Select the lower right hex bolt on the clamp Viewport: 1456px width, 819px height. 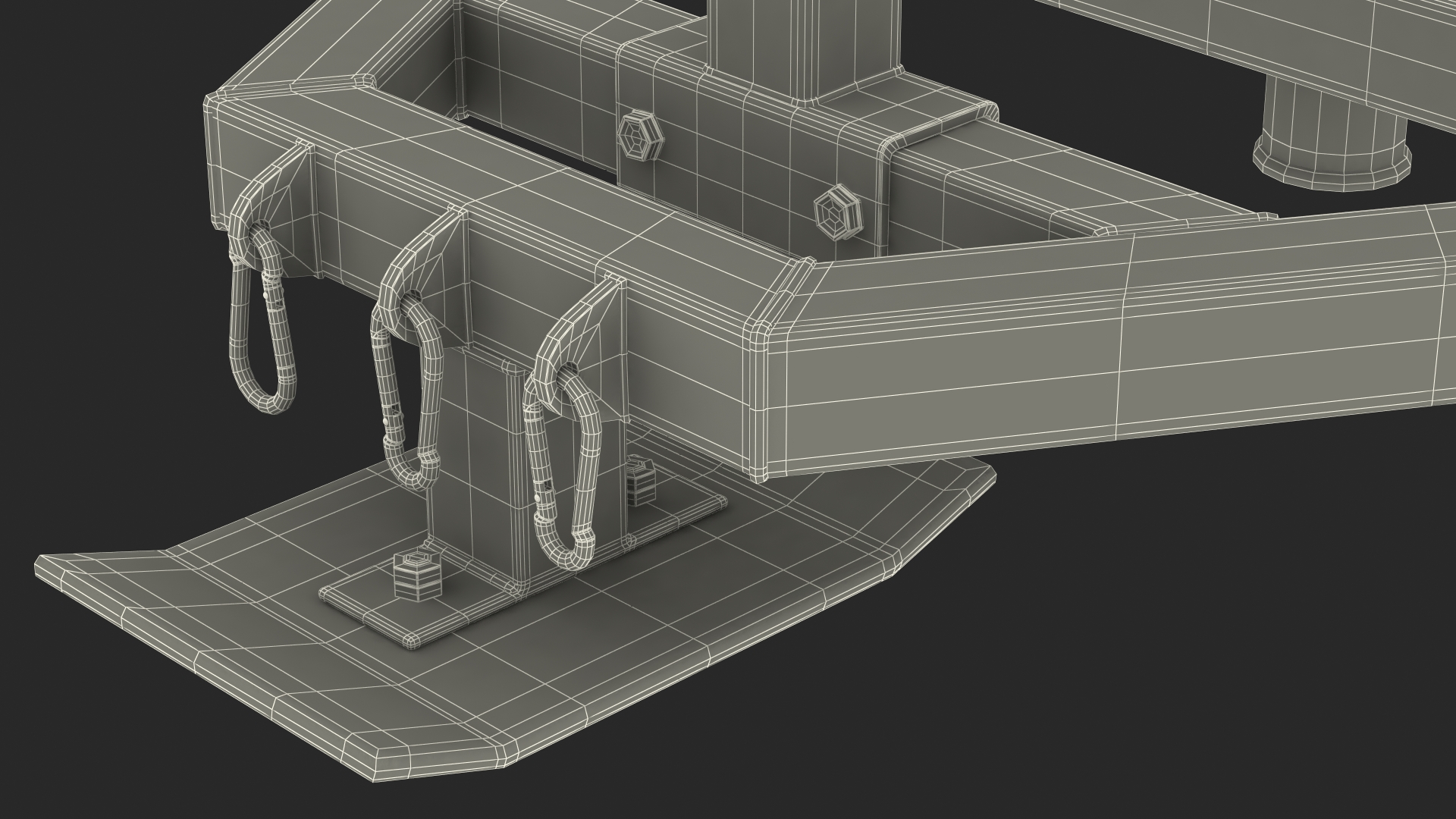(x=837, y=213)
